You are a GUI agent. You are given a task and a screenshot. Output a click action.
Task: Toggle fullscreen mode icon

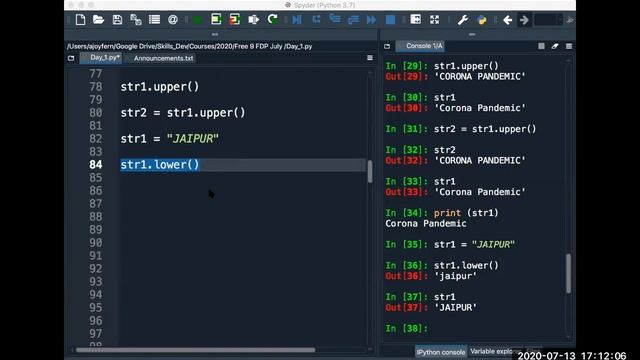point(434,20)
